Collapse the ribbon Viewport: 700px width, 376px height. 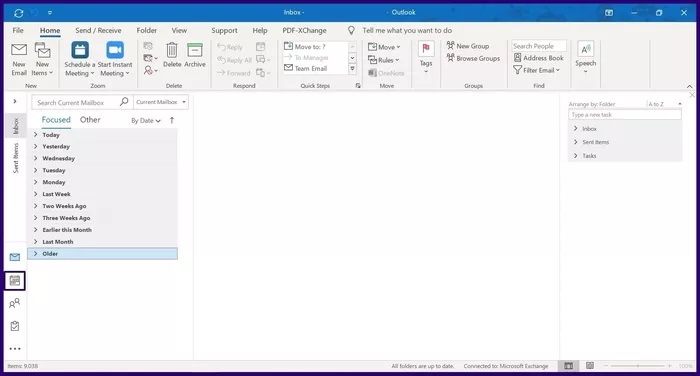(x=689, y=86)
